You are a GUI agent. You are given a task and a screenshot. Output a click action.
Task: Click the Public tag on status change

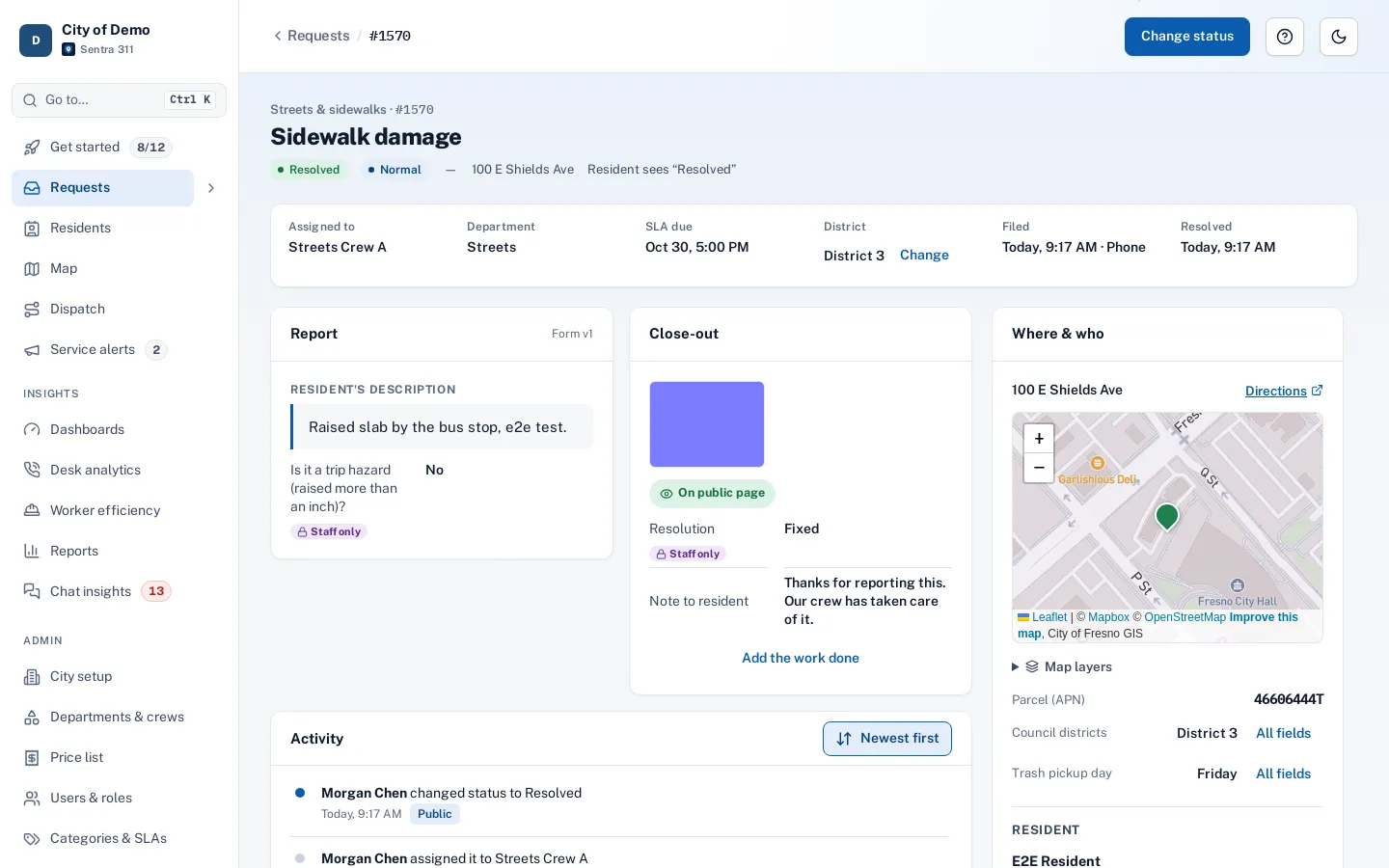435,815
